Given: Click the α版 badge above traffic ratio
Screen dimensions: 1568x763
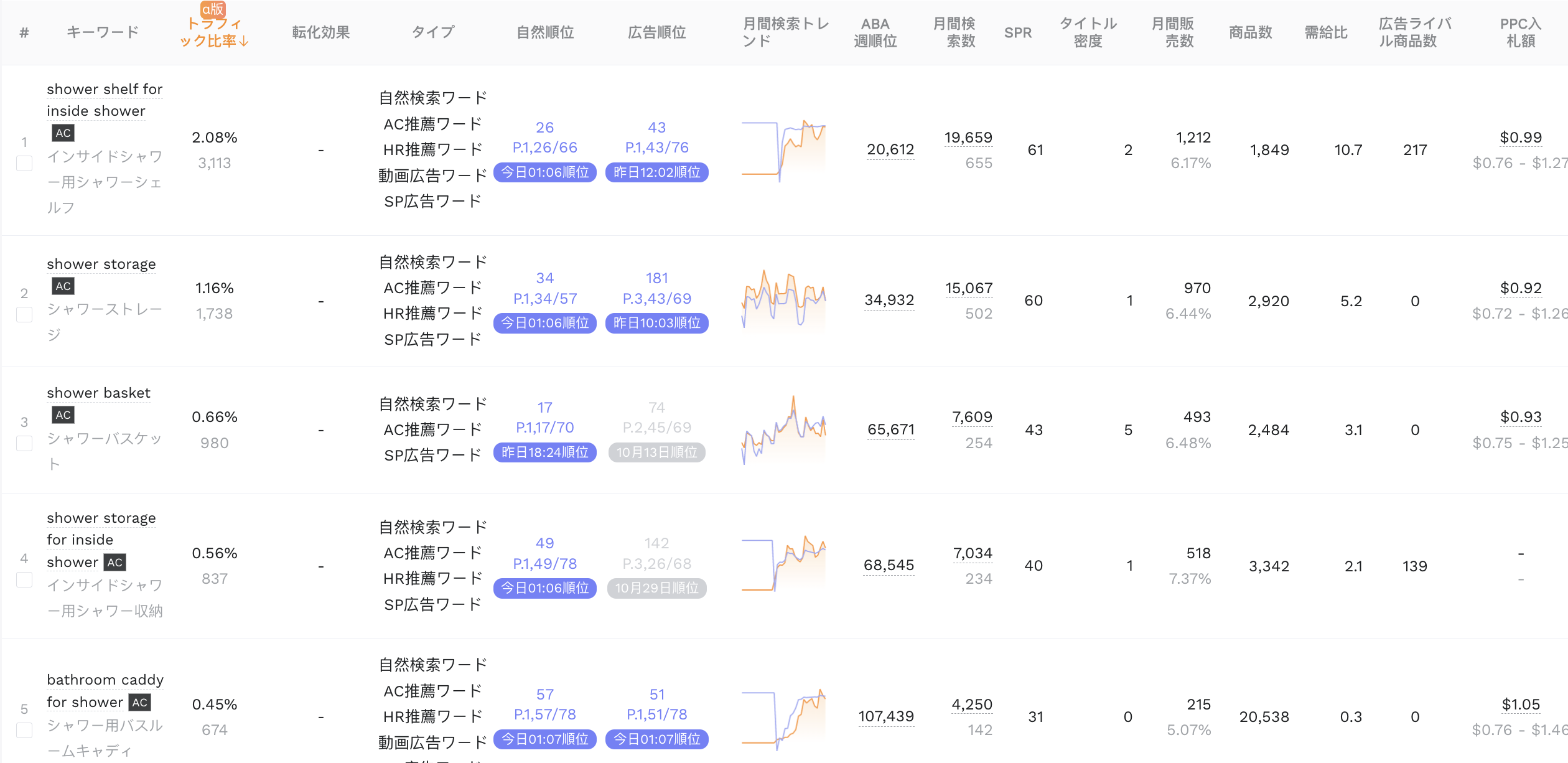Looking at the screenshot, I should point(213,9).
